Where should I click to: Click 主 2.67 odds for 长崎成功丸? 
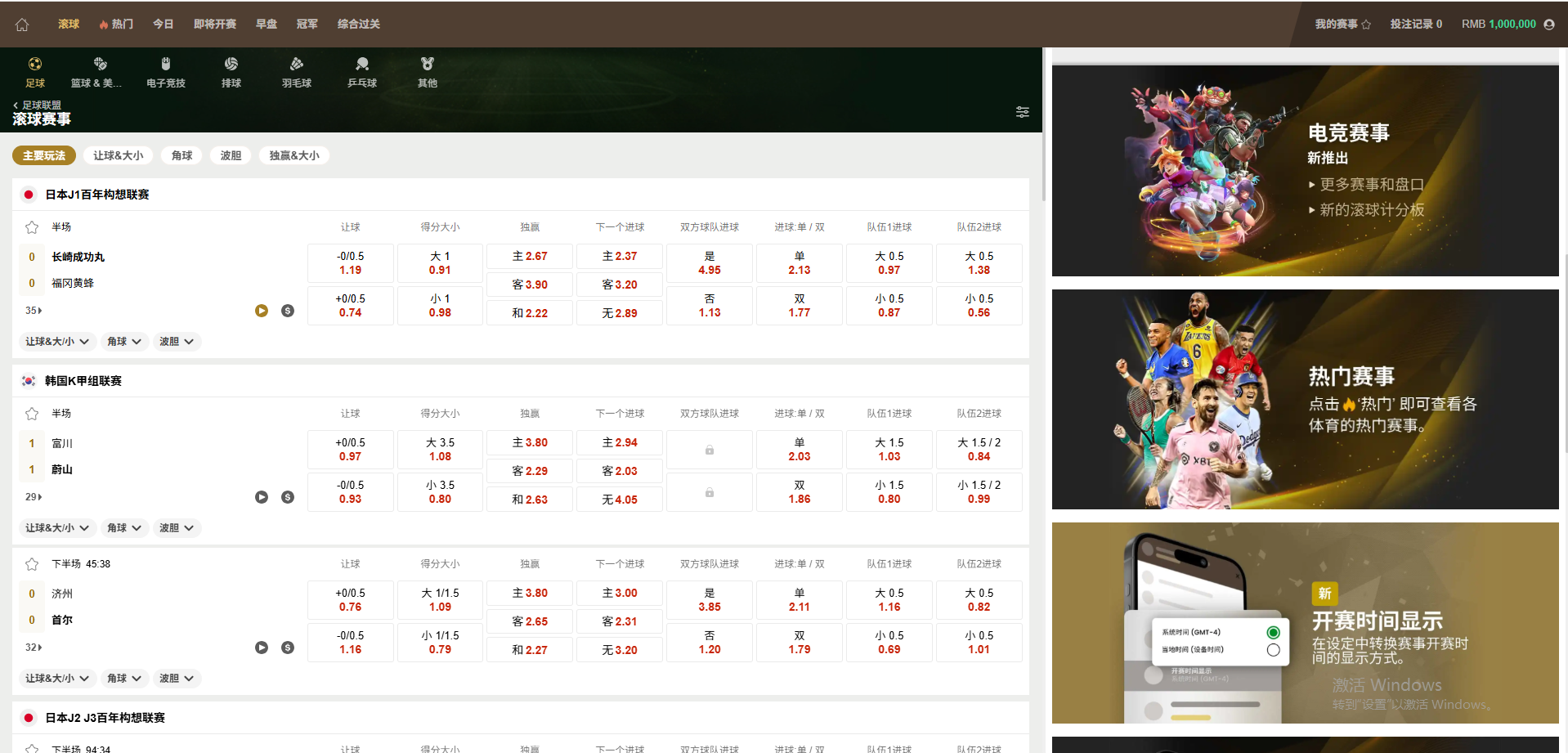click(x=530, y=257)
